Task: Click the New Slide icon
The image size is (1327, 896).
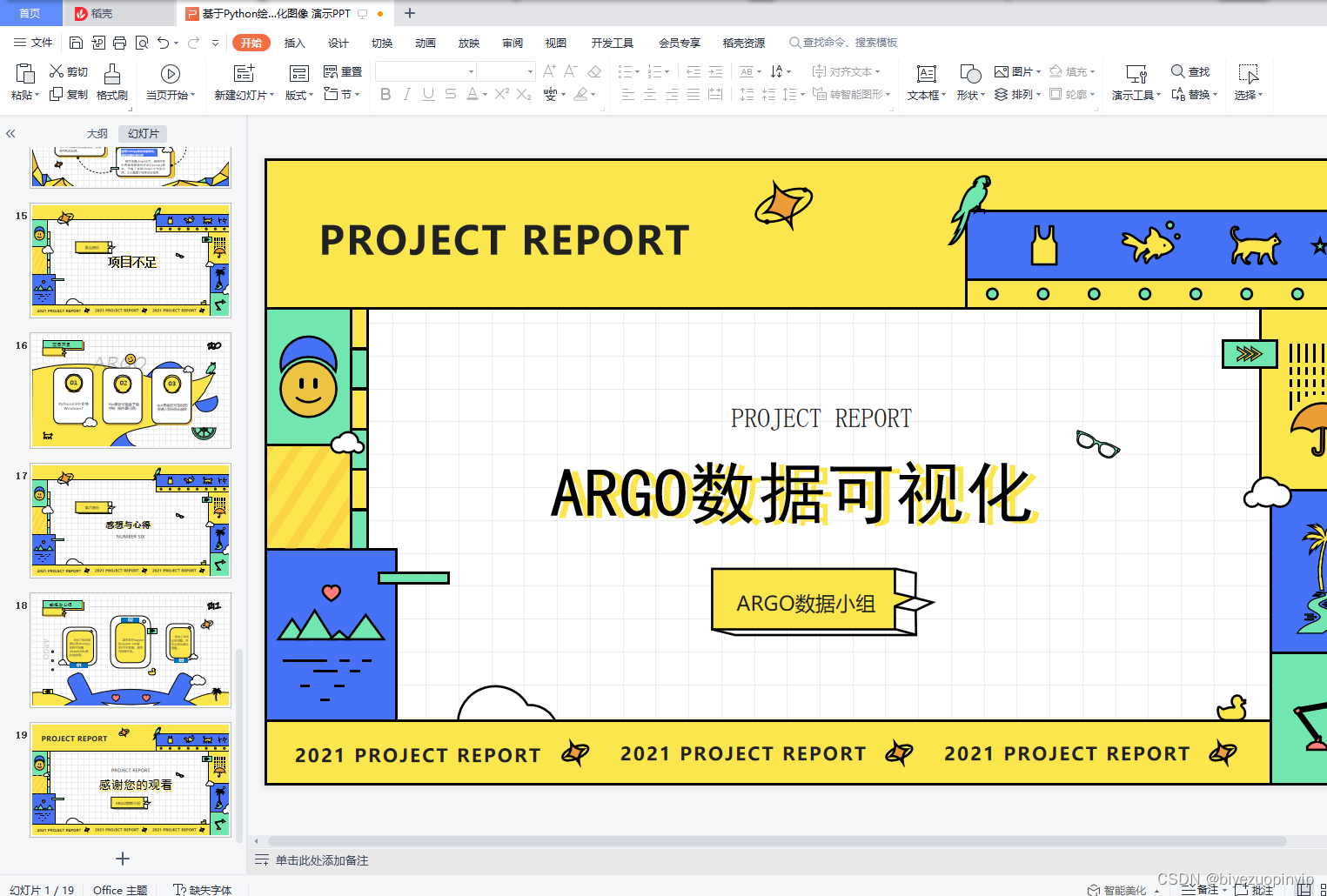Action: pos(245,73)
